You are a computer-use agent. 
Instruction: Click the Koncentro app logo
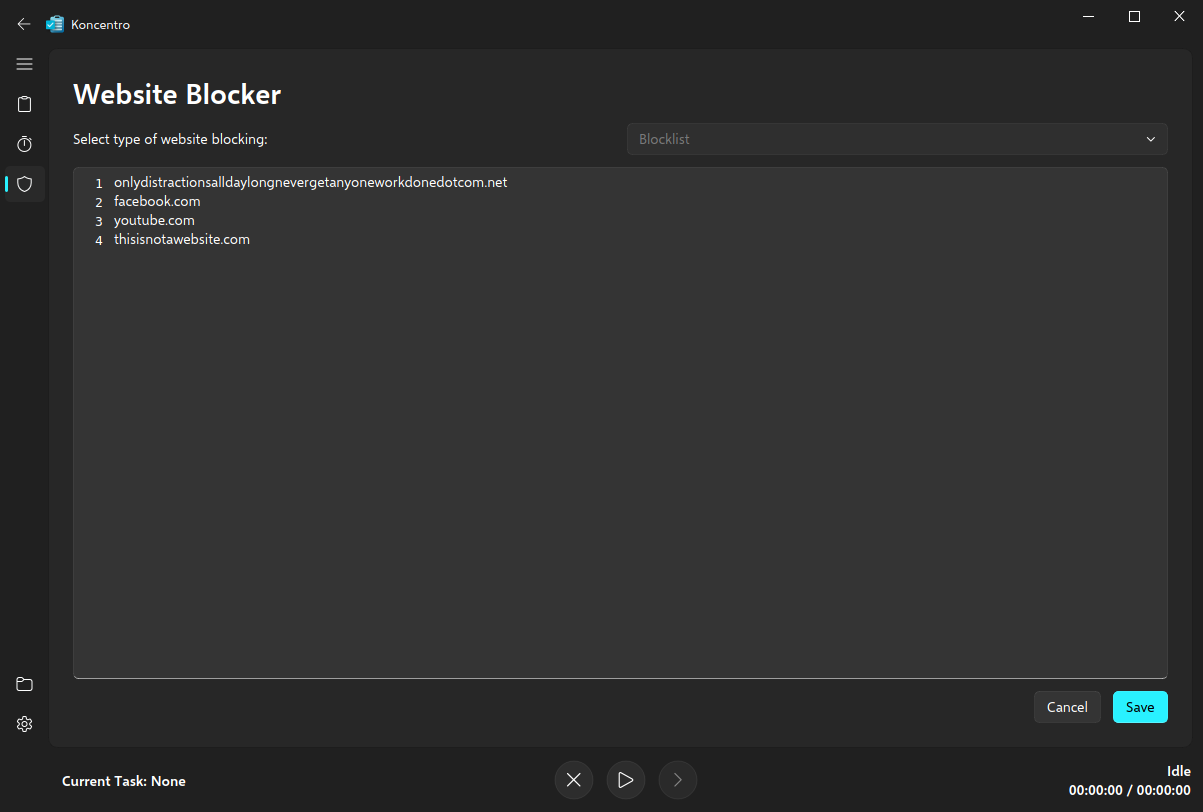point(55,23)
